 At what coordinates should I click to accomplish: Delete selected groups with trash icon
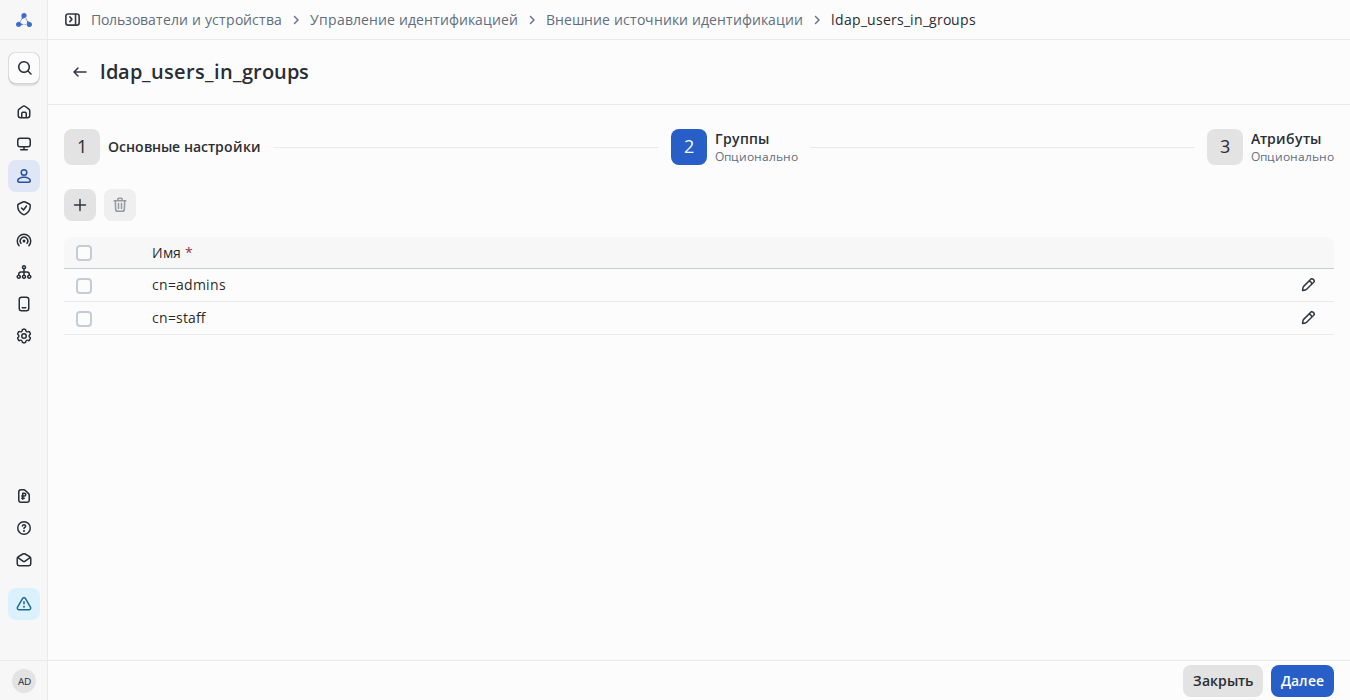(x=120, y=205)
